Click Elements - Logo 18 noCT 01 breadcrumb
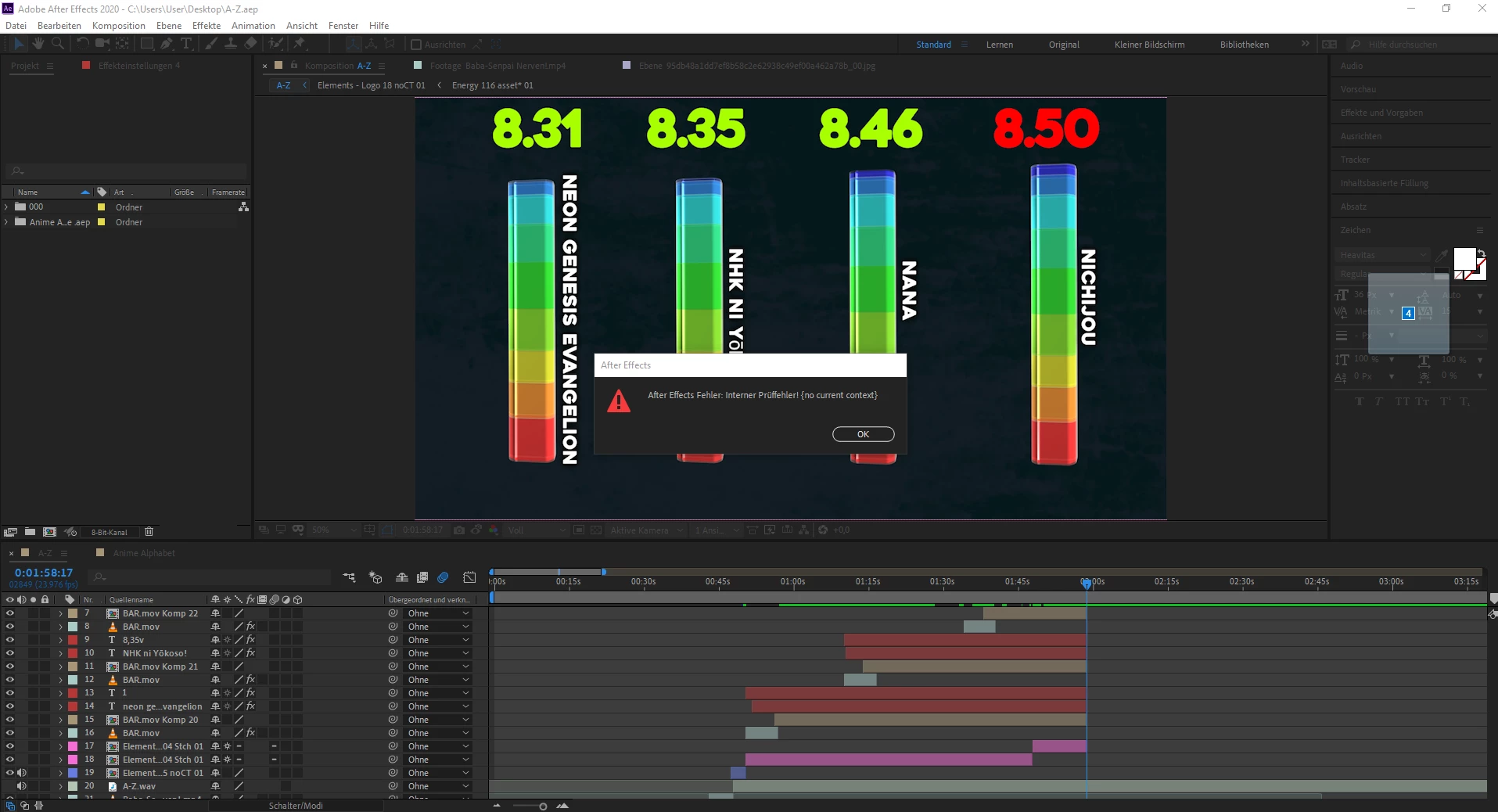Screen dimensions: 1498x812 tap(372, 85)
